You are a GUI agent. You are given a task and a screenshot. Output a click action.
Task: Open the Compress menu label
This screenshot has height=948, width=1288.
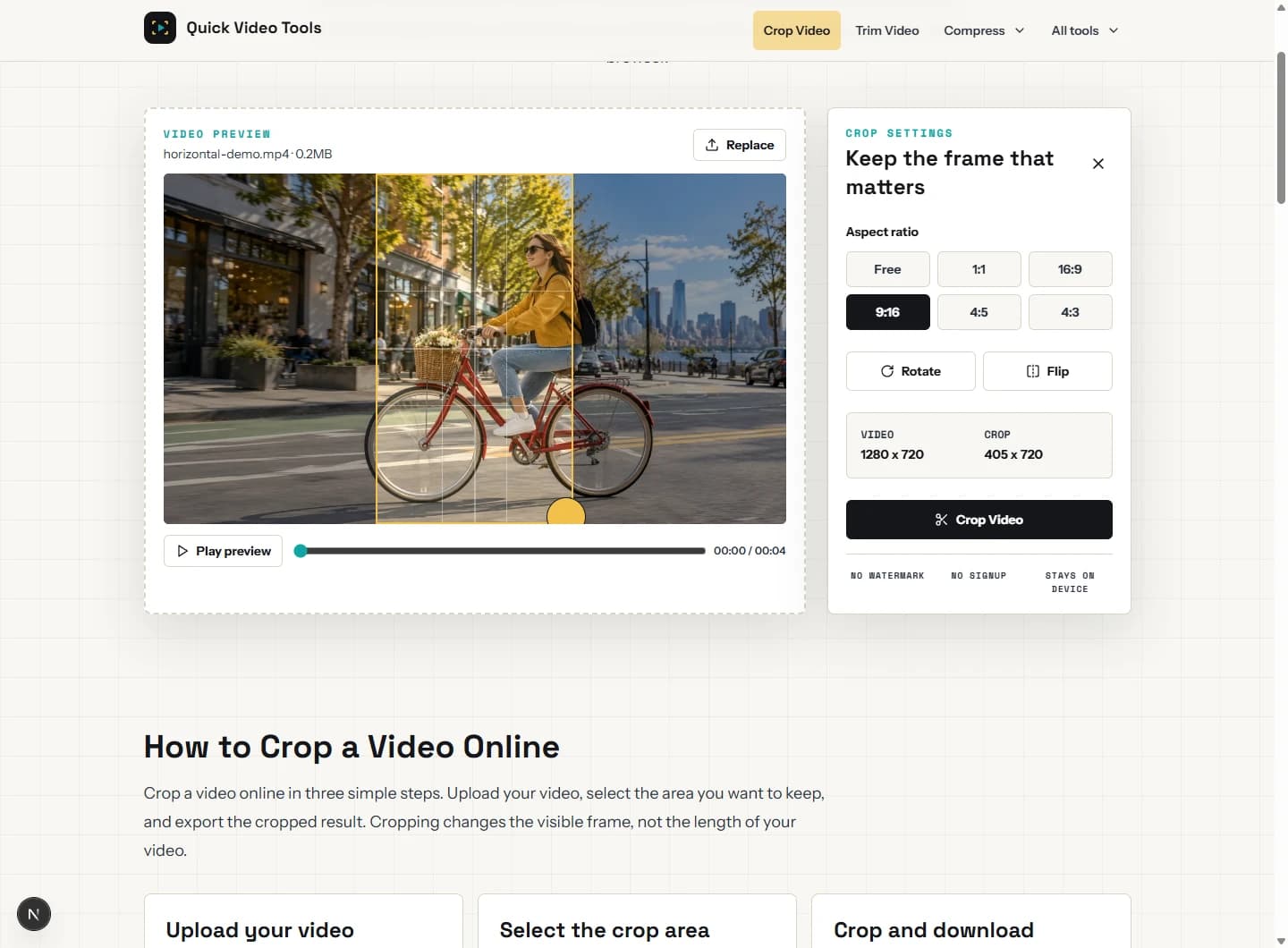coord(974,30)
